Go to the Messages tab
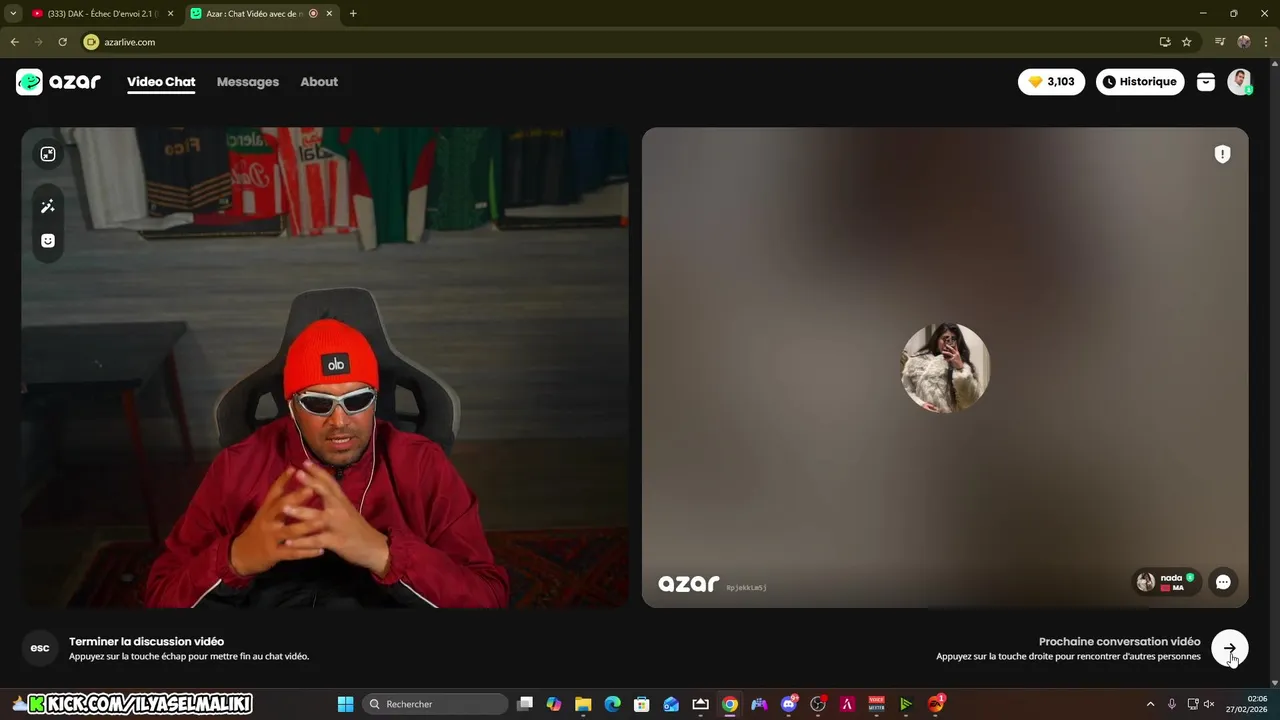This screenshot has width=1280, height=720. click(248, 82)
